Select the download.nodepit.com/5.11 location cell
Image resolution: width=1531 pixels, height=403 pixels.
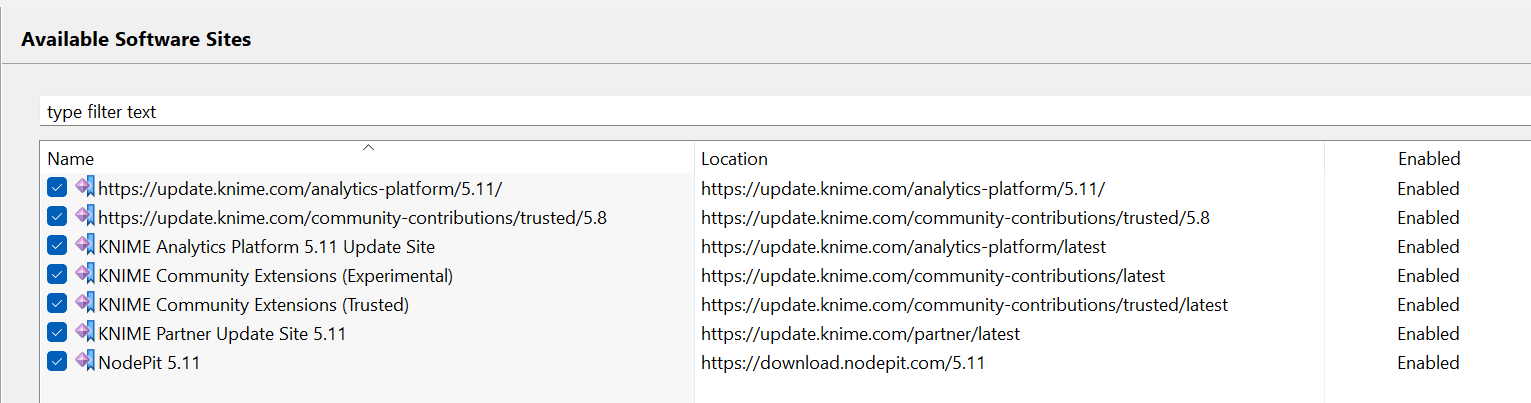(842, 363)
